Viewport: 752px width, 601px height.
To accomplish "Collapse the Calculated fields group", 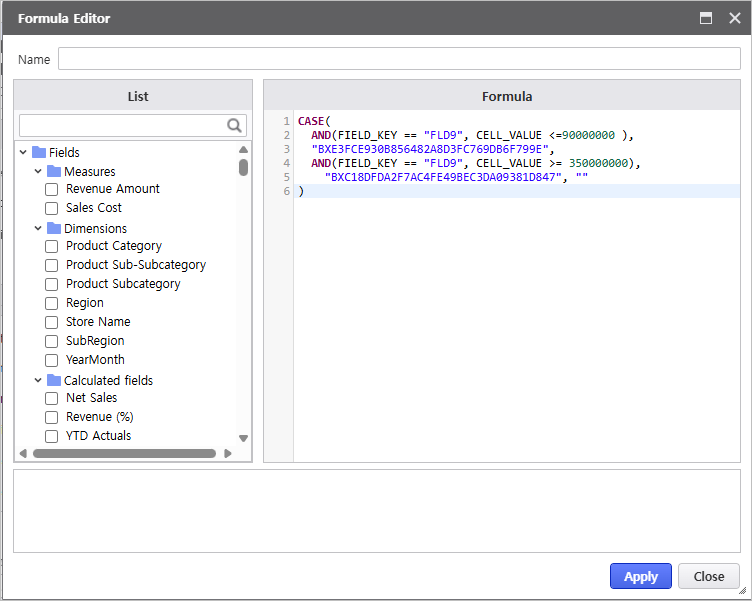I will pos(38,381).
